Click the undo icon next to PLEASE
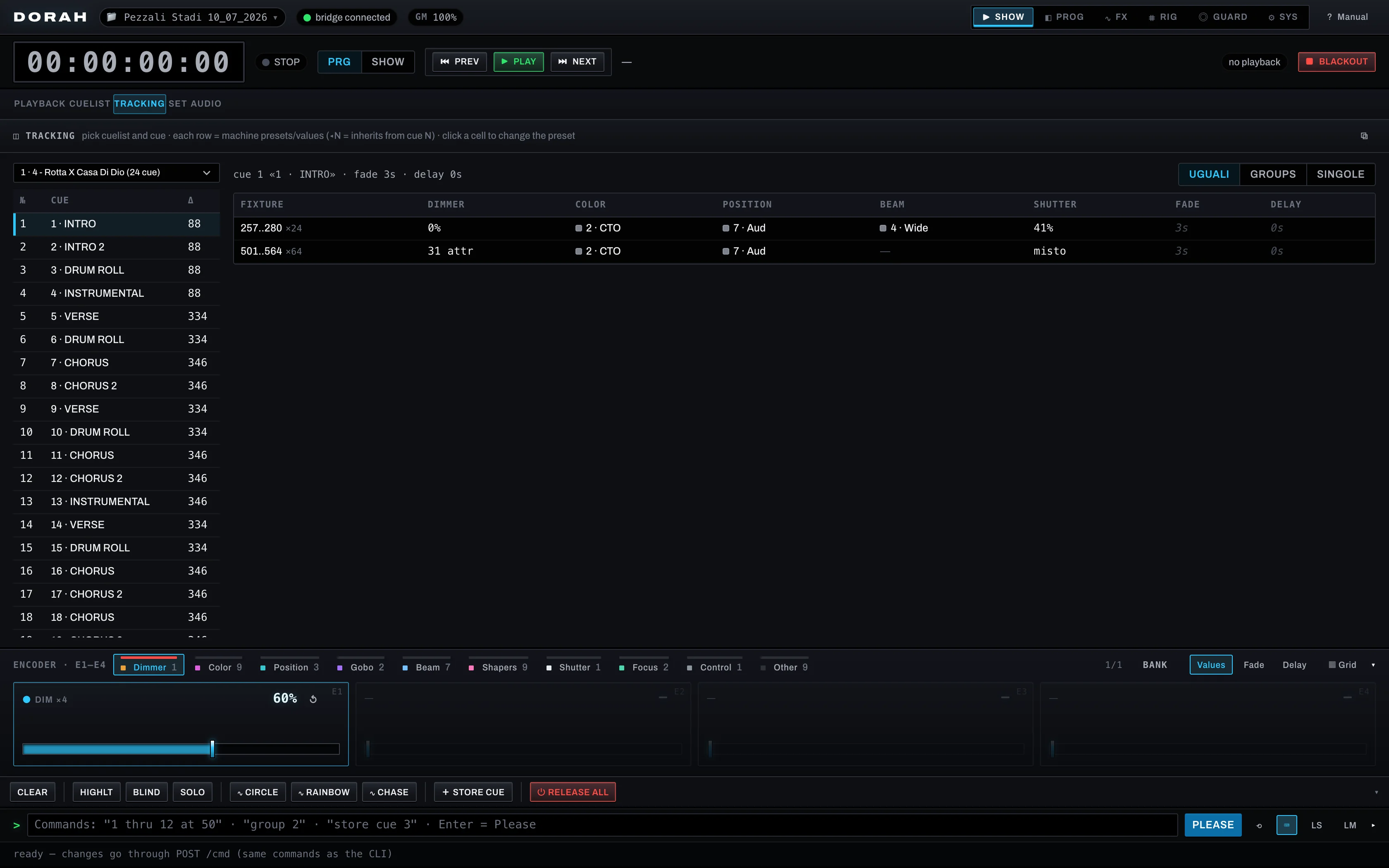The image size is (1389, 868). point(1259,825)
